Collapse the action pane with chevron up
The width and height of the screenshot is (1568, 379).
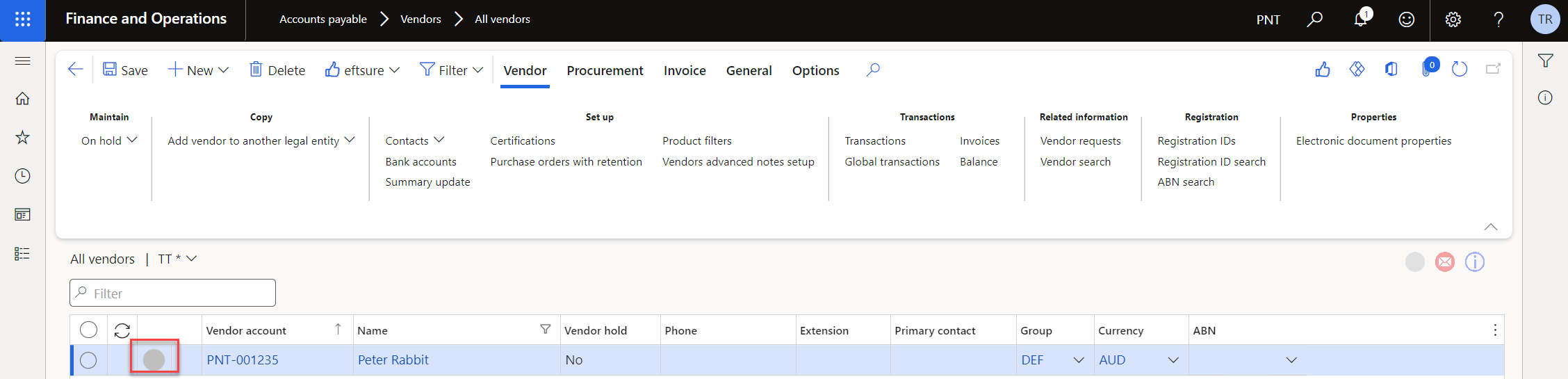[x=1491, y=227]
